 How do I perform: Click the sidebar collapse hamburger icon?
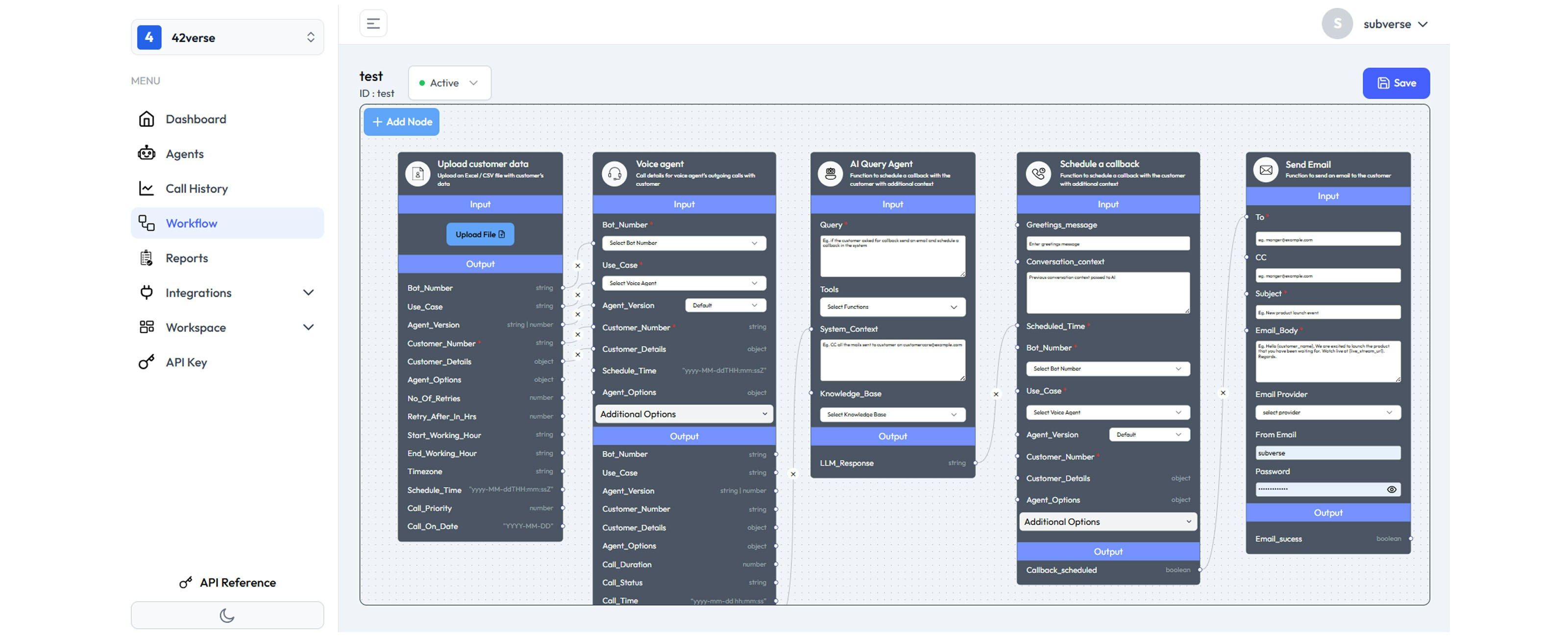pos(373,24)
